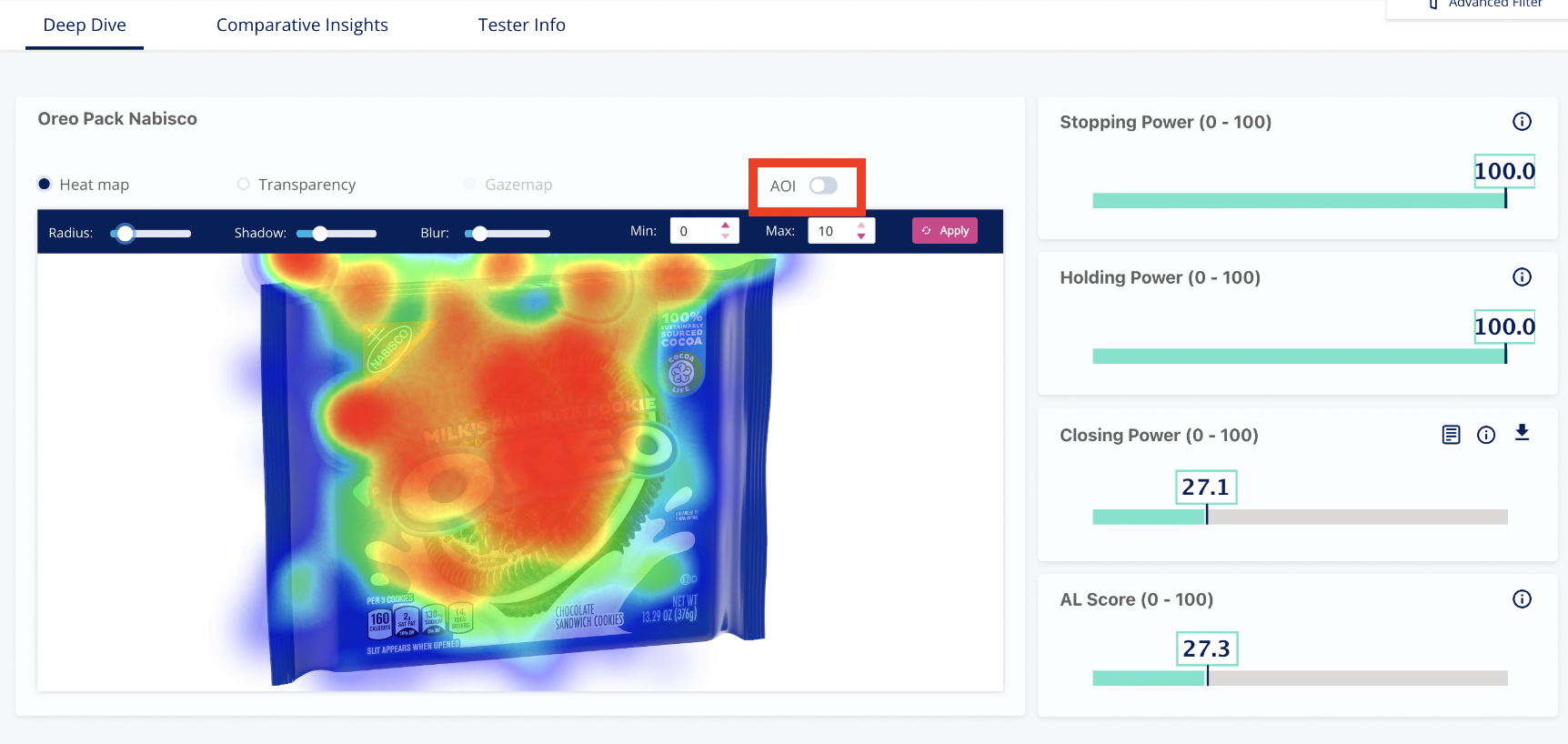Switch to Comparative Insights tab
This screenshot has width=1568, height=744.
302,25
